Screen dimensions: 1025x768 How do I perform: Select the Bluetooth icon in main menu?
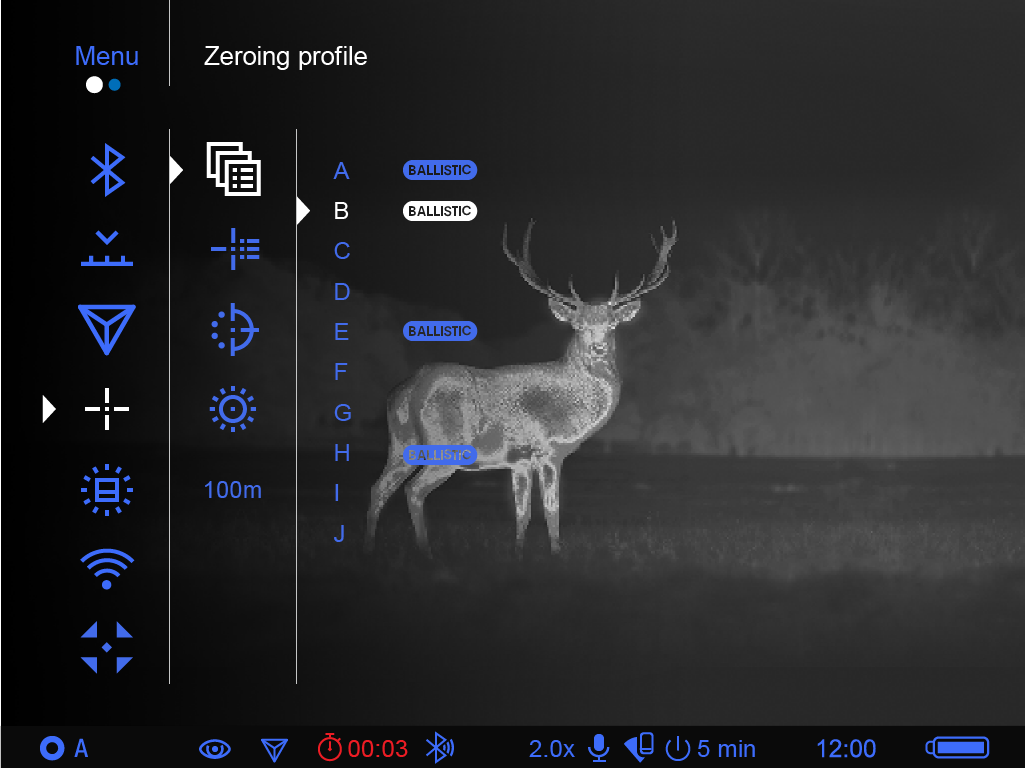click(x=107, y=169)
